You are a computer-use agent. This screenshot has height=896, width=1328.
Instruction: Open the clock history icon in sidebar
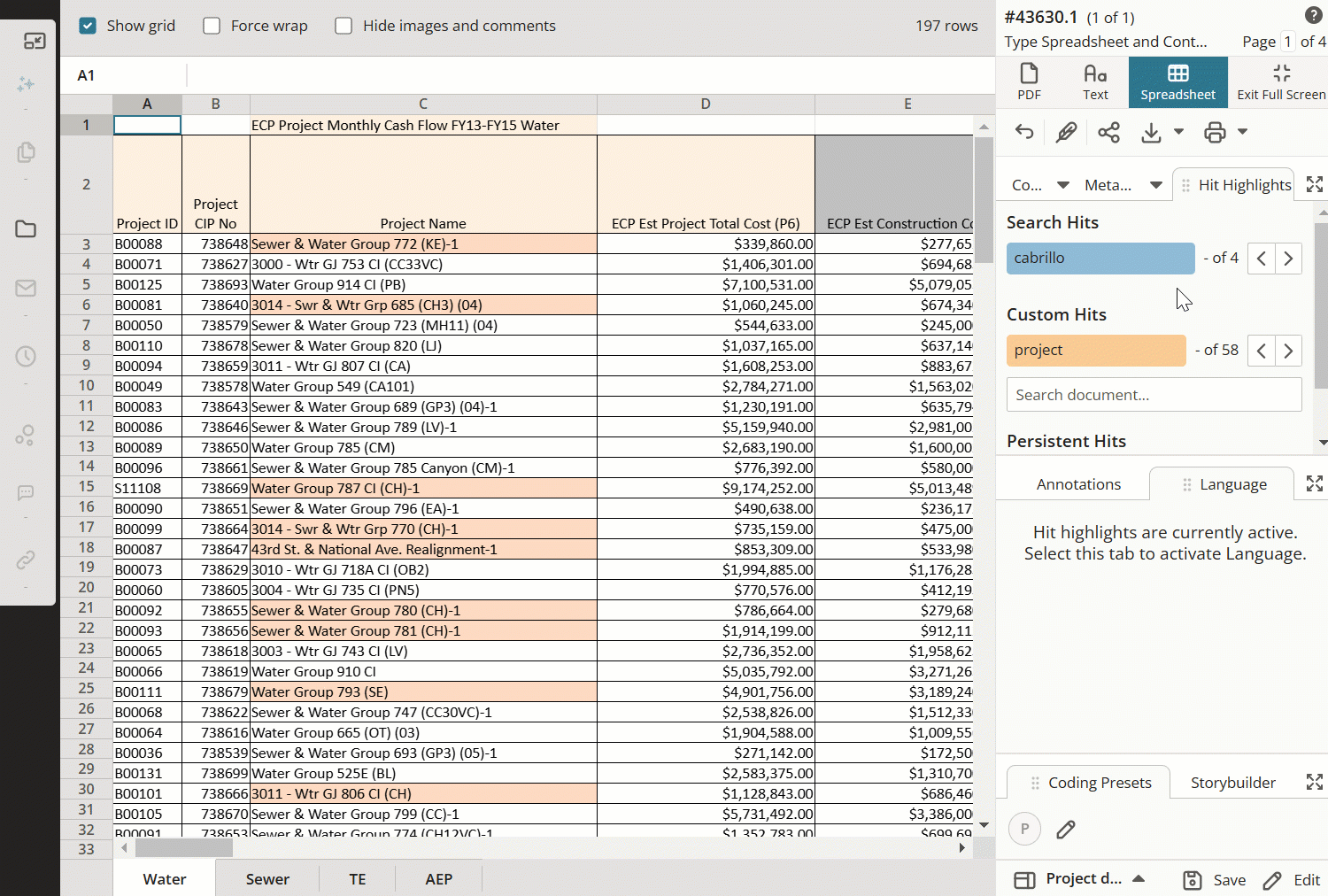pyautogui.click(x=26, y=356)
